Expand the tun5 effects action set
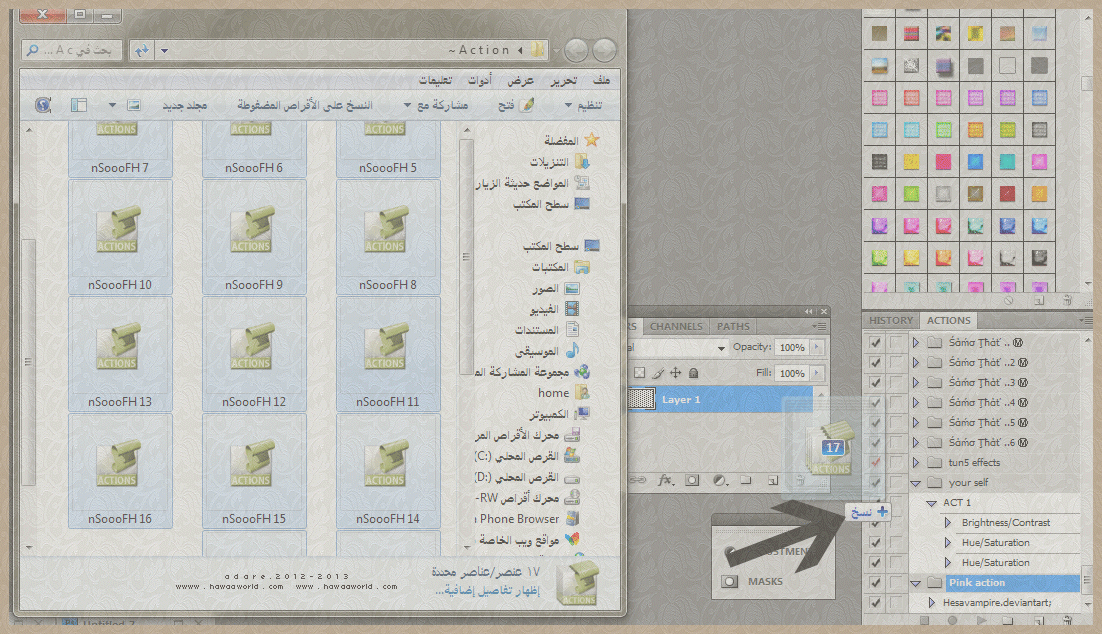 916,462
